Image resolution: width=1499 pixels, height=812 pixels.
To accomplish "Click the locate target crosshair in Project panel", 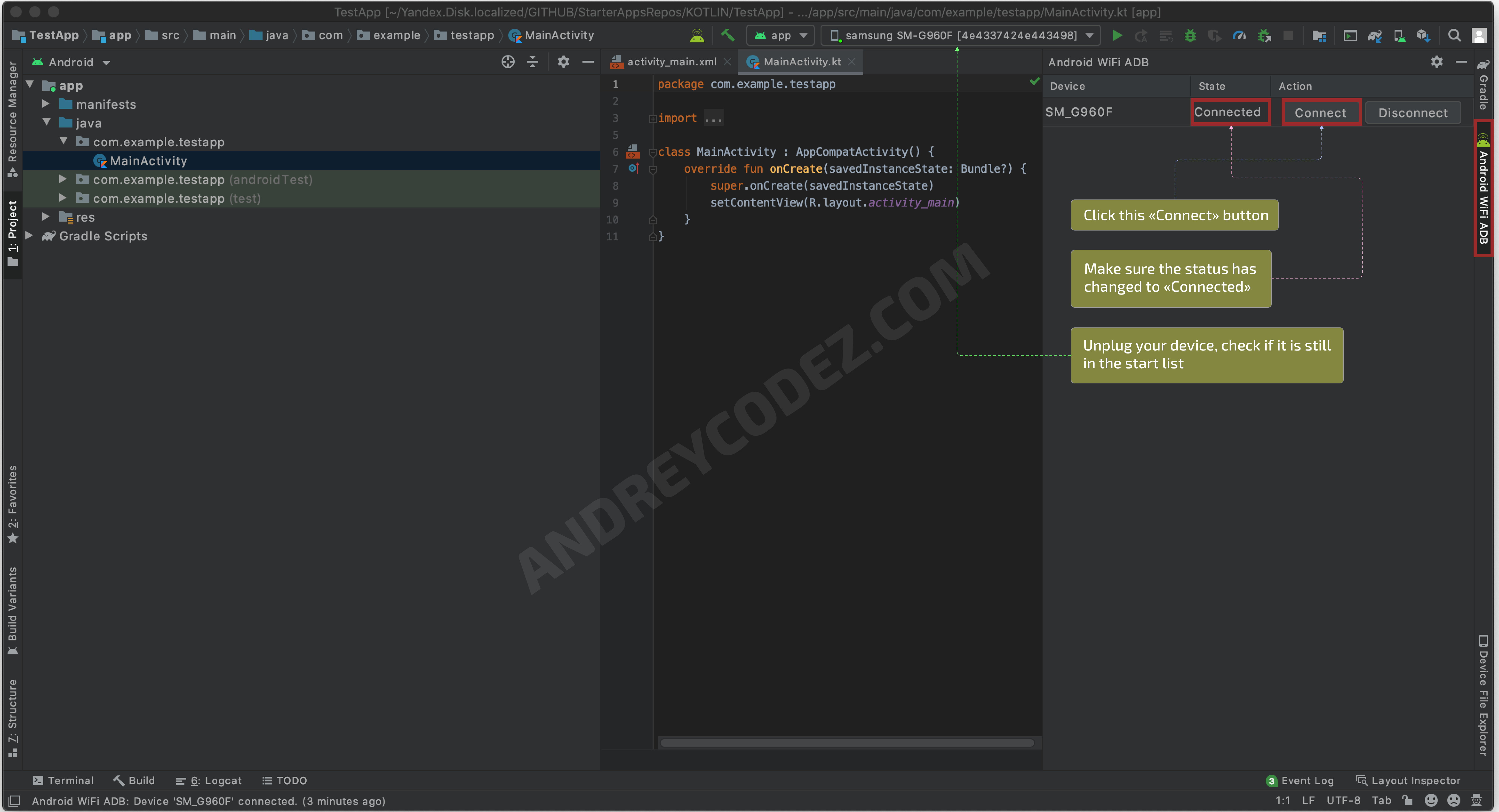I will point(508,62).
